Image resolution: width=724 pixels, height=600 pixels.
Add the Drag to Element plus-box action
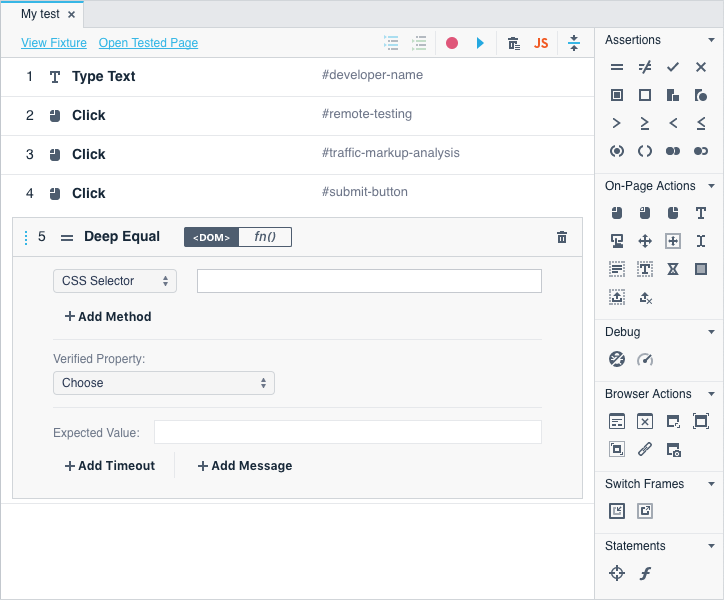click(673, 241)
